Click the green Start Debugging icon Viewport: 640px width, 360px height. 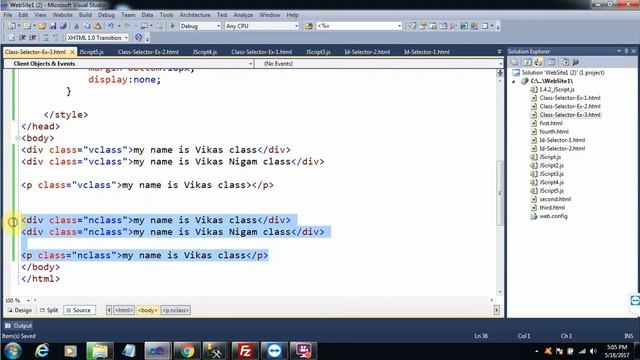point(173,26)
